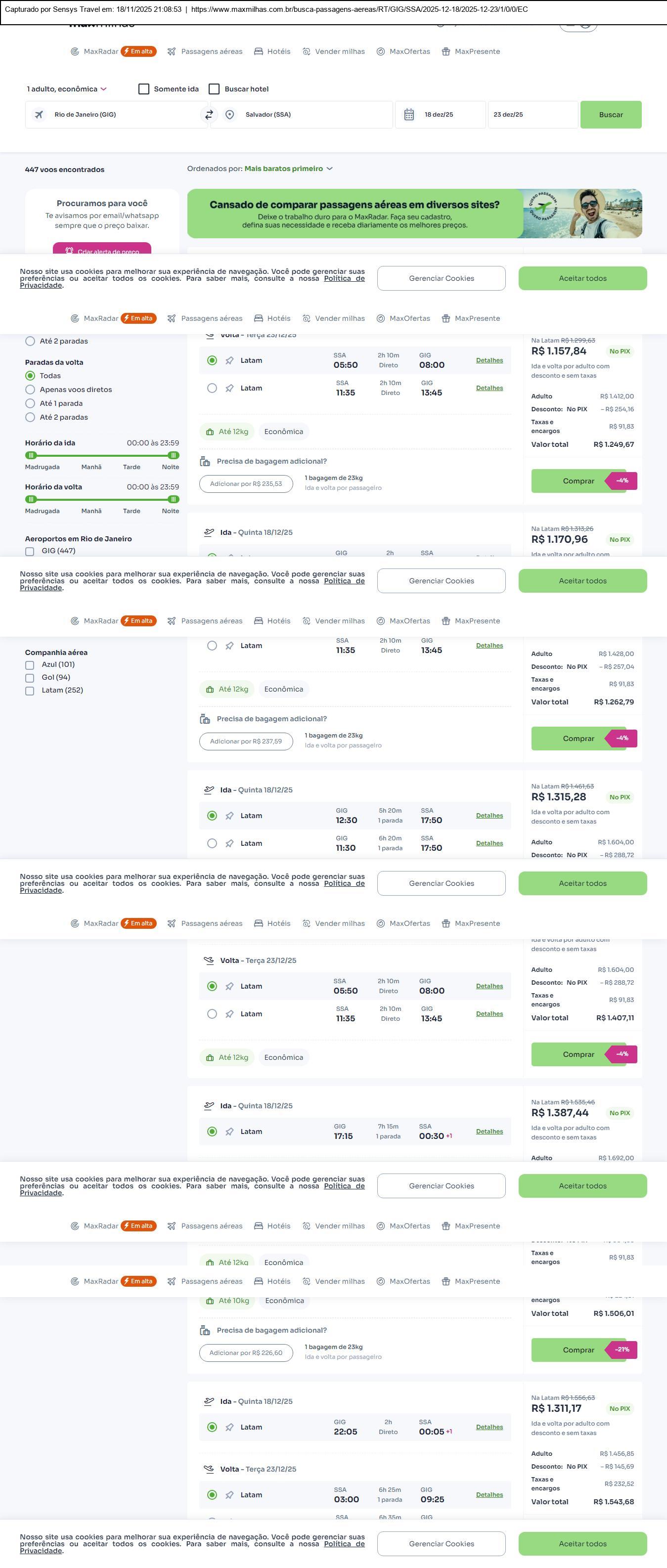Swap origin and destination airports

point(209,114)
